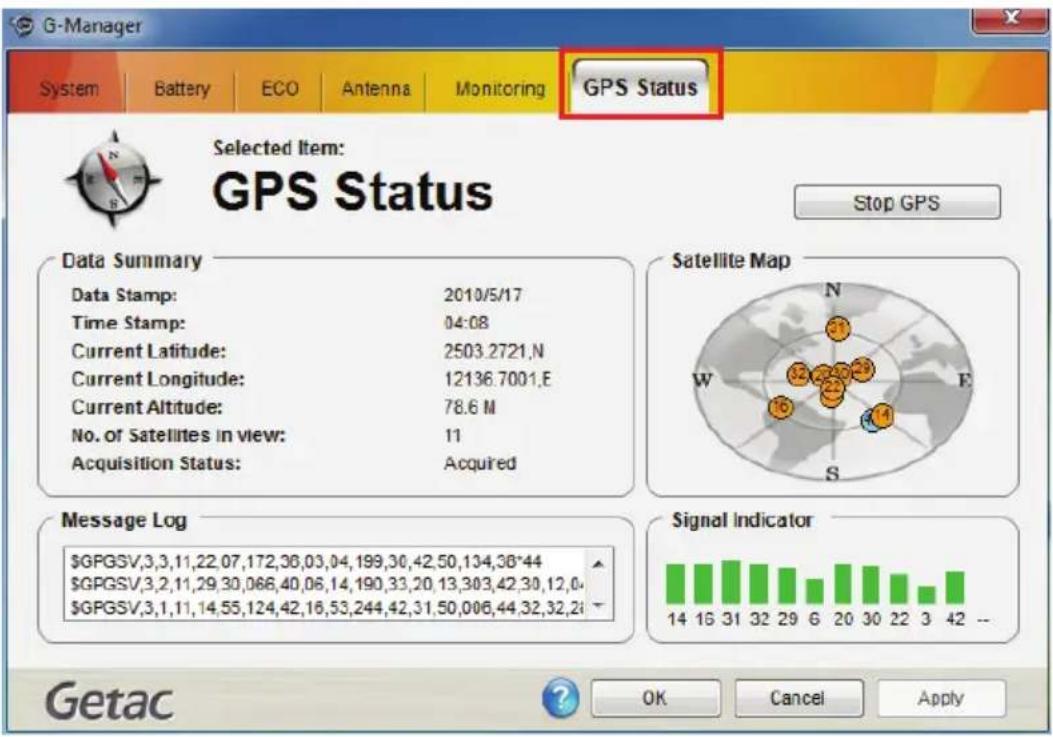Switch to the Battery tab
1053x737 pixels.
(182, 89)
